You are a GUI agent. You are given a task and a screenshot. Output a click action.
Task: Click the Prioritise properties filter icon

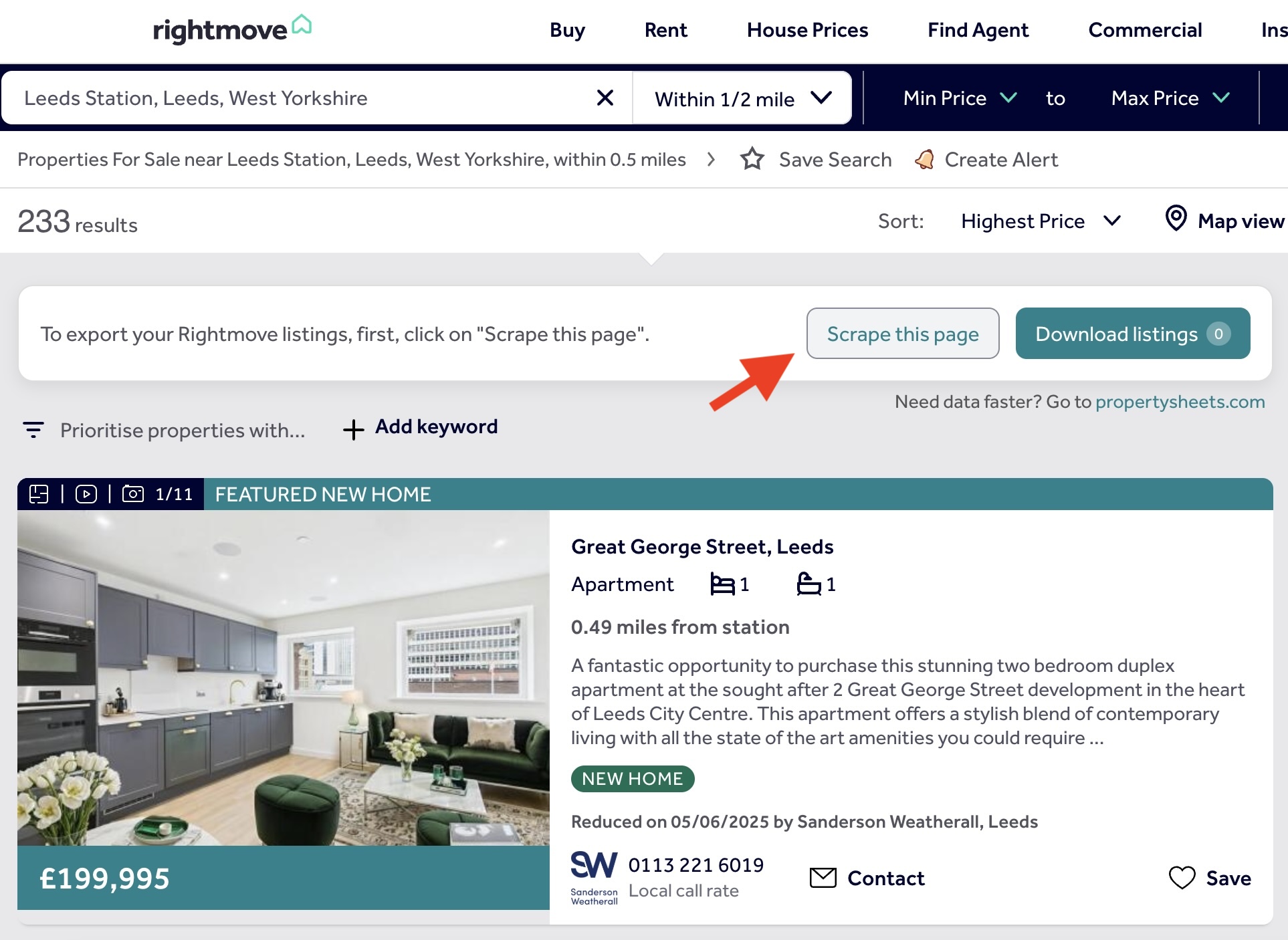click(33, 430)
